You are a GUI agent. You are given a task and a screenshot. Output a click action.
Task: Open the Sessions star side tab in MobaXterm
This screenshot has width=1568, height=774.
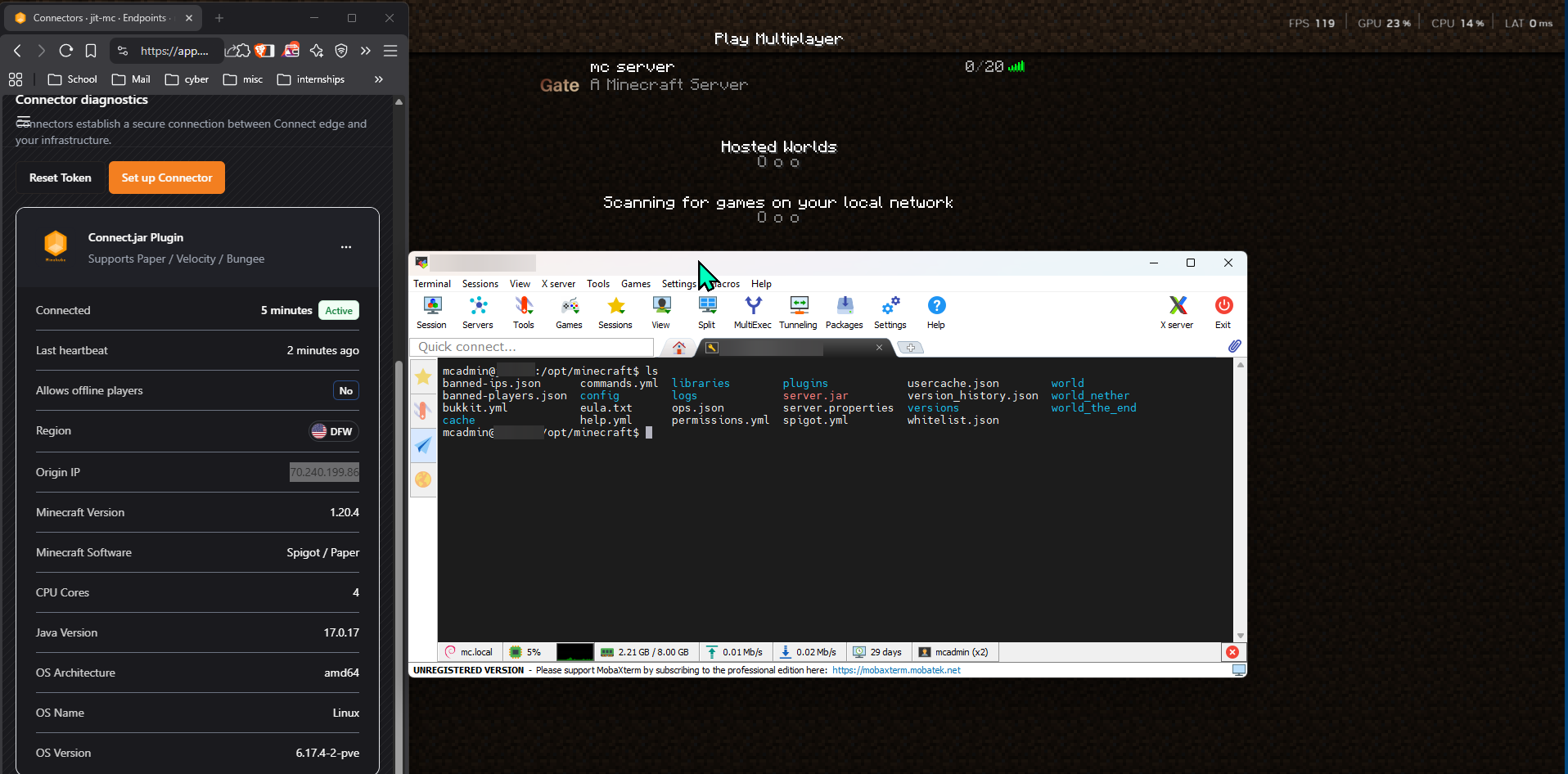[423, 376]
